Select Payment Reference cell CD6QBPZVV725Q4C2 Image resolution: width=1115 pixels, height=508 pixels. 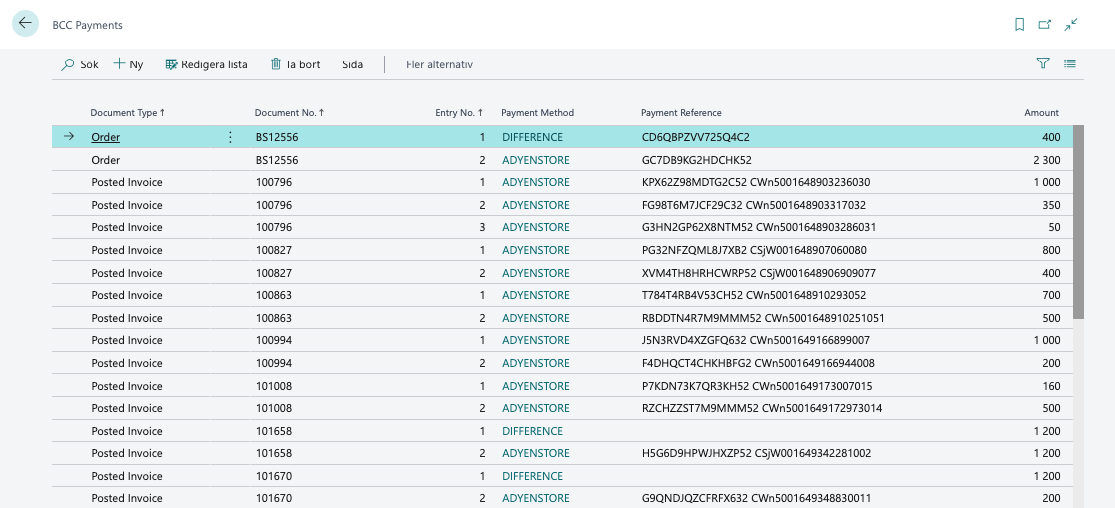695,137
